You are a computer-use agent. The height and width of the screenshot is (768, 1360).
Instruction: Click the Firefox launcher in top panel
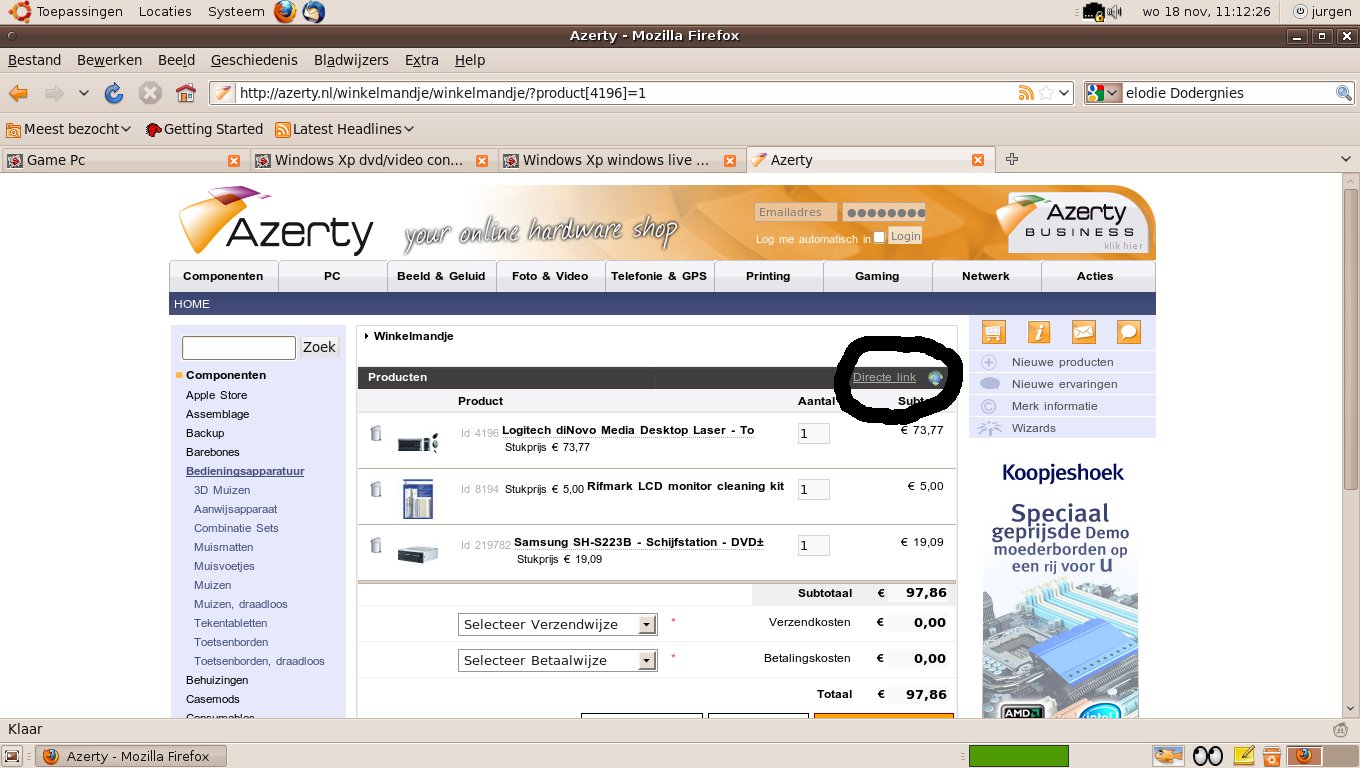pos(285,12)
